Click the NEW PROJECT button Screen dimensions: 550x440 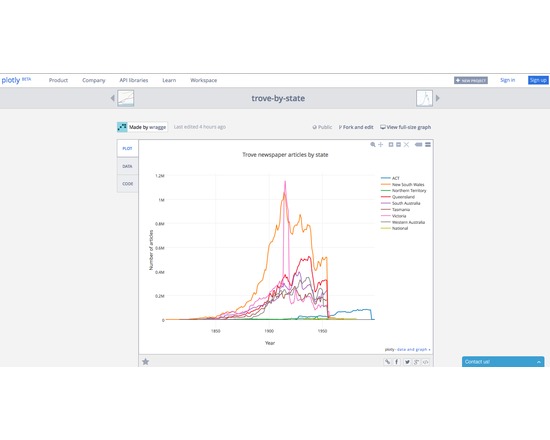471,80
